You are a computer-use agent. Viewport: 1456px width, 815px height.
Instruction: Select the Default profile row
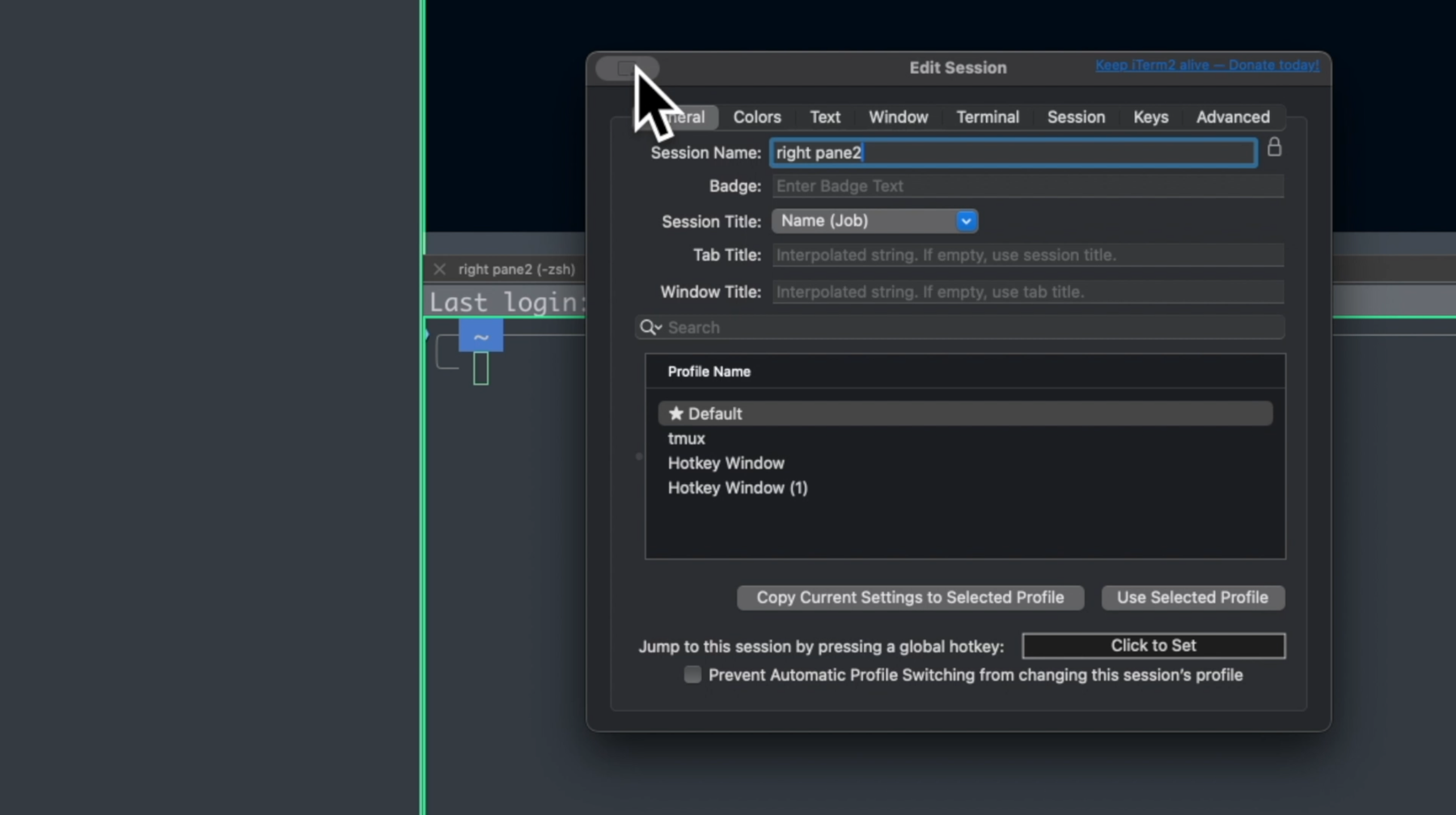(965, 414)
